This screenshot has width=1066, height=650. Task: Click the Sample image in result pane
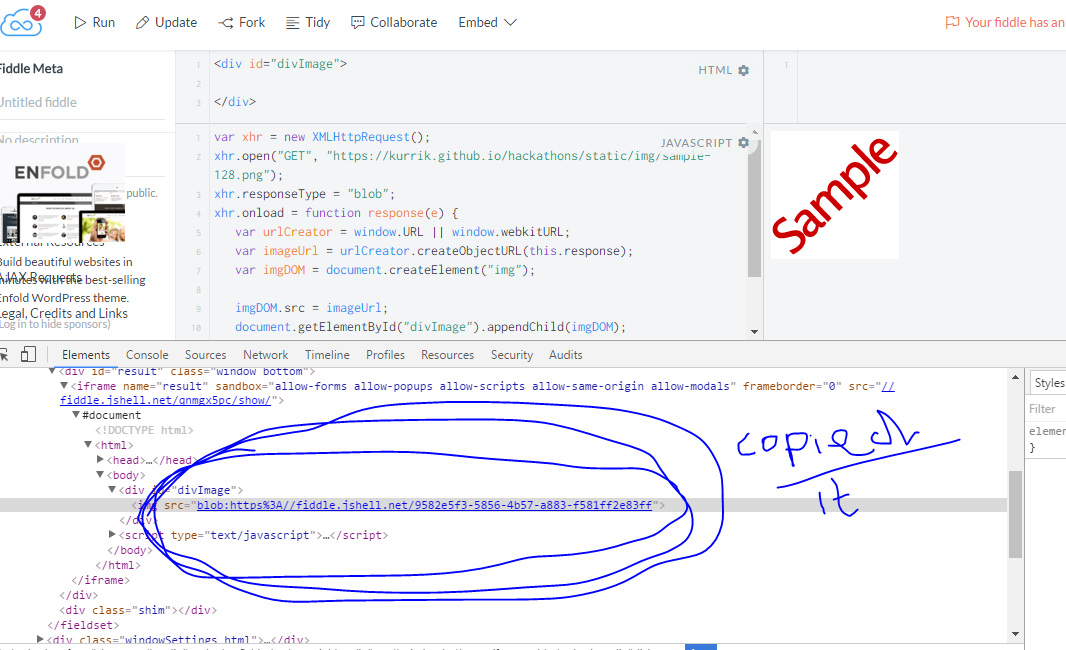pyautogui.click(x=835, y=195)
